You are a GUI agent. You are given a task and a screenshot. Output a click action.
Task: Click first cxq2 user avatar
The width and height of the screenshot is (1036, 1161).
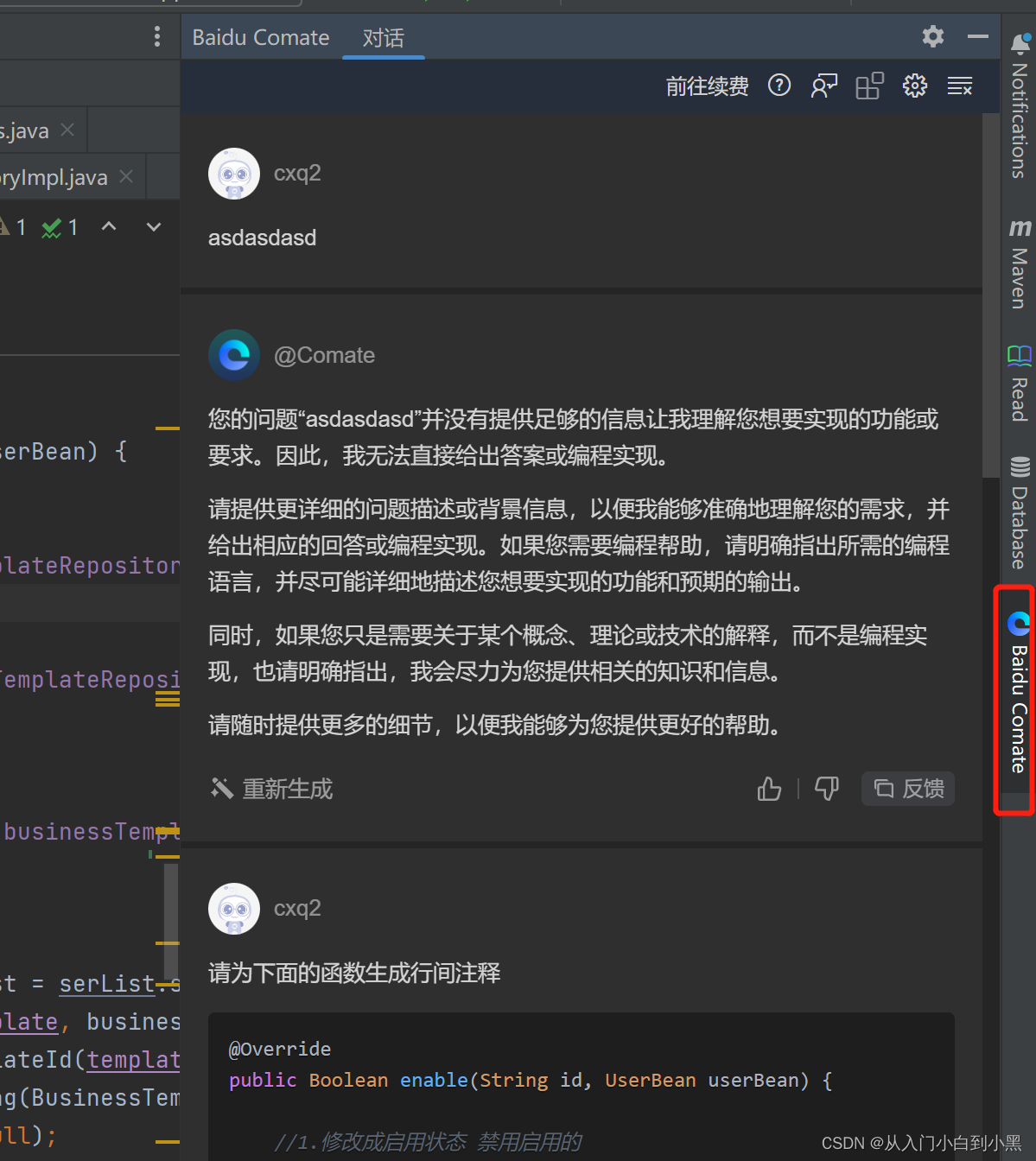click(234, 174)
